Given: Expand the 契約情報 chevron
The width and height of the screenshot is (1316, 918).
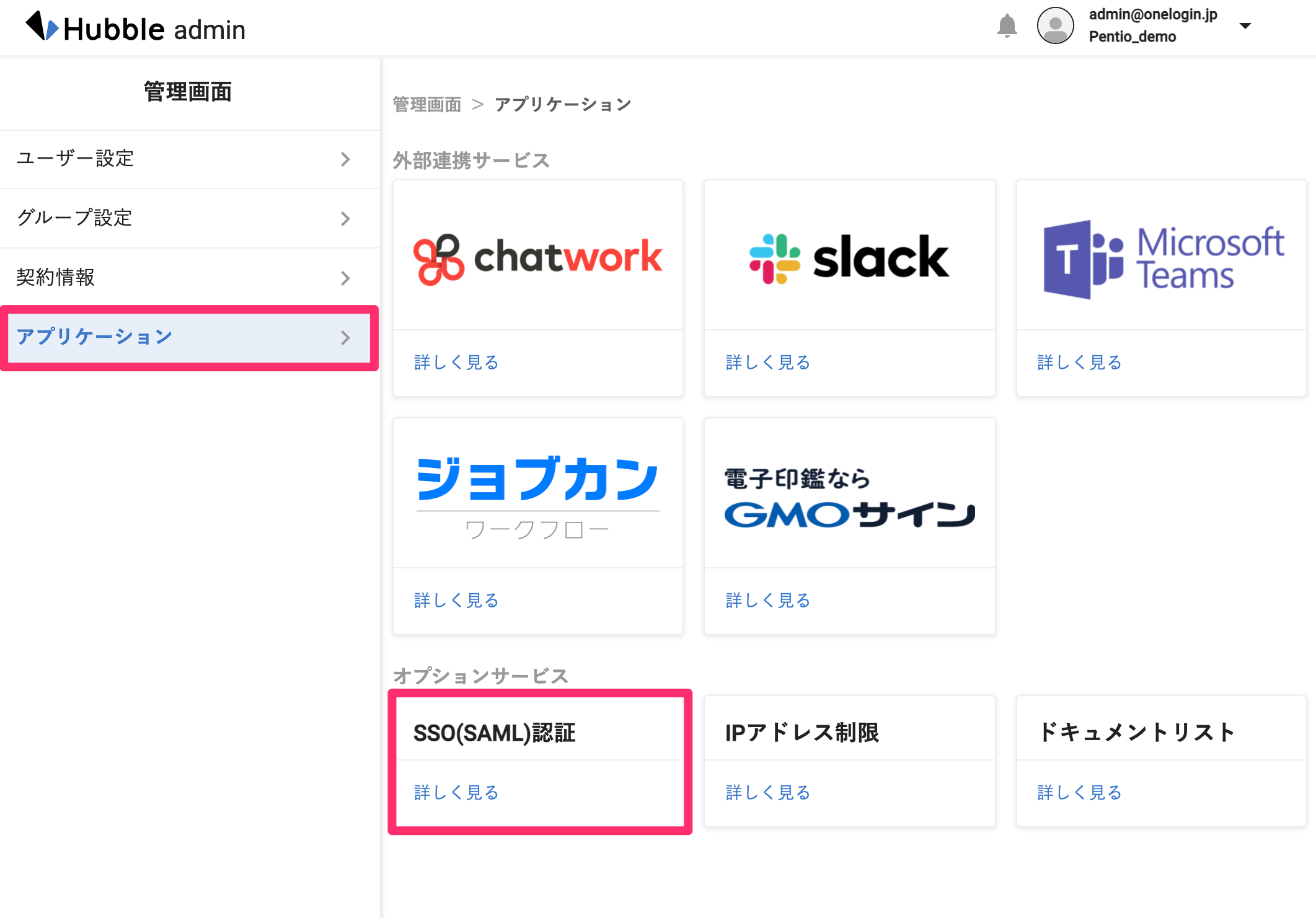Looking at the screenshot, I should (345, 278).
